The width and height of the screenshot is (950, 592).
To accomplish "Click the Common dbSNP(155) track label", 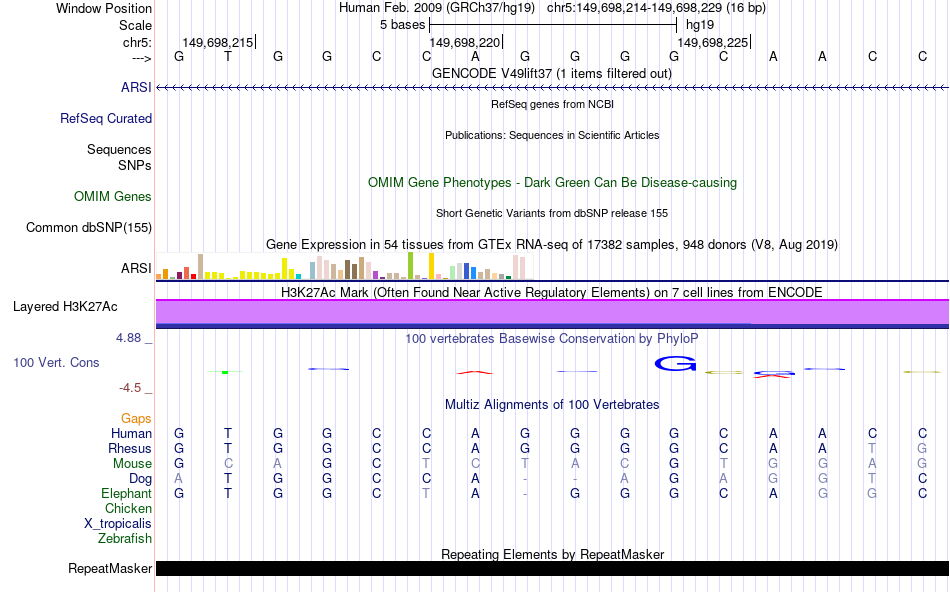I will point(88,227).
